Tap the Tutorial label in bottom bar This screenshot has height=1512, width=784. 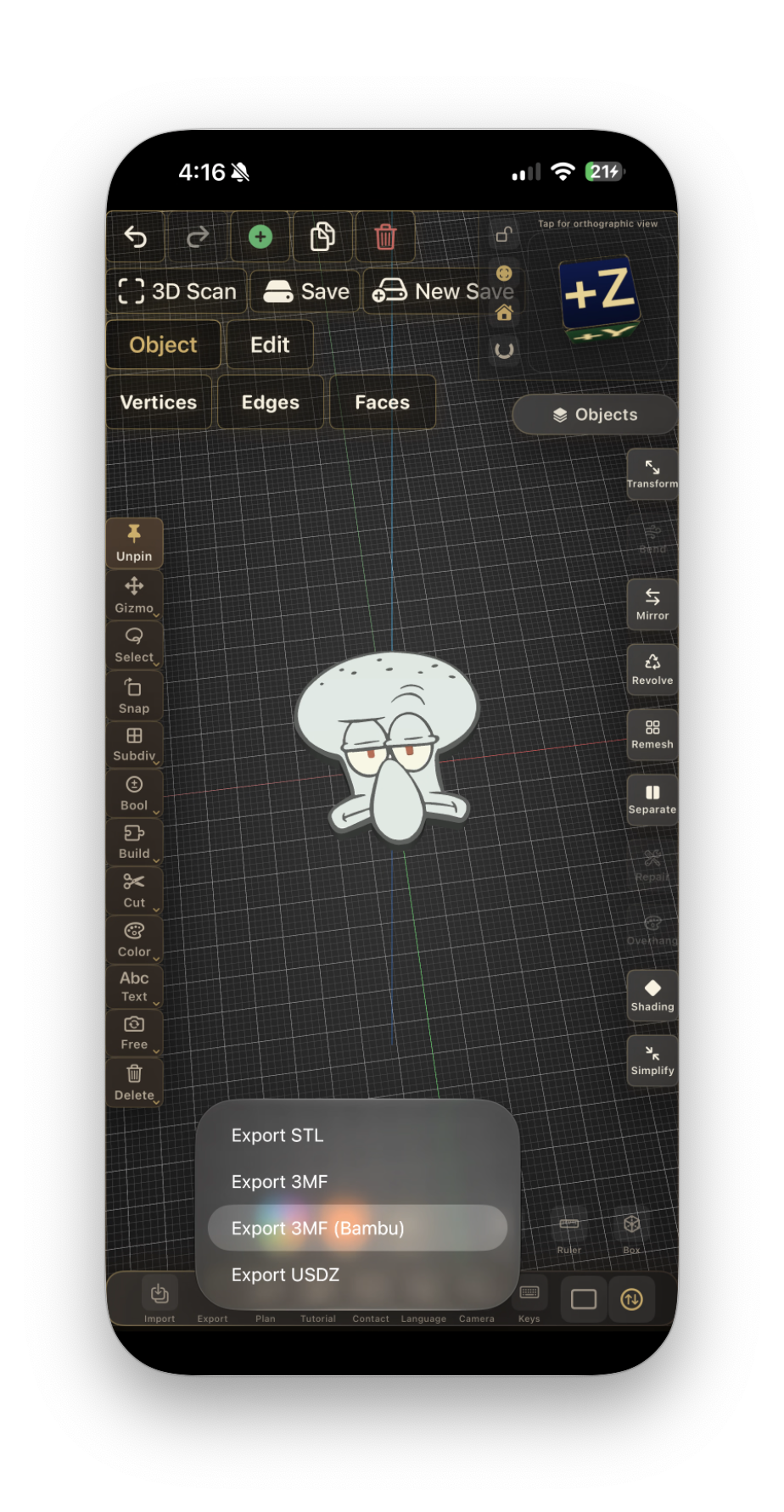coord(318,1319)
